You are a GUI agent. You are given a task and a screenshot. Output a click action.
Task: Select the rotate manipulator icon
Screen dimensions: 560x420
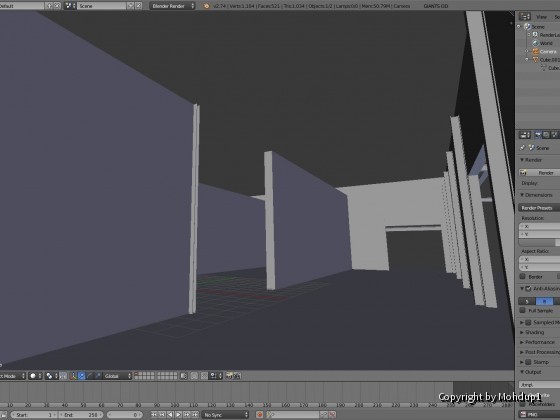pyautogui.click(x=90, y=376)
